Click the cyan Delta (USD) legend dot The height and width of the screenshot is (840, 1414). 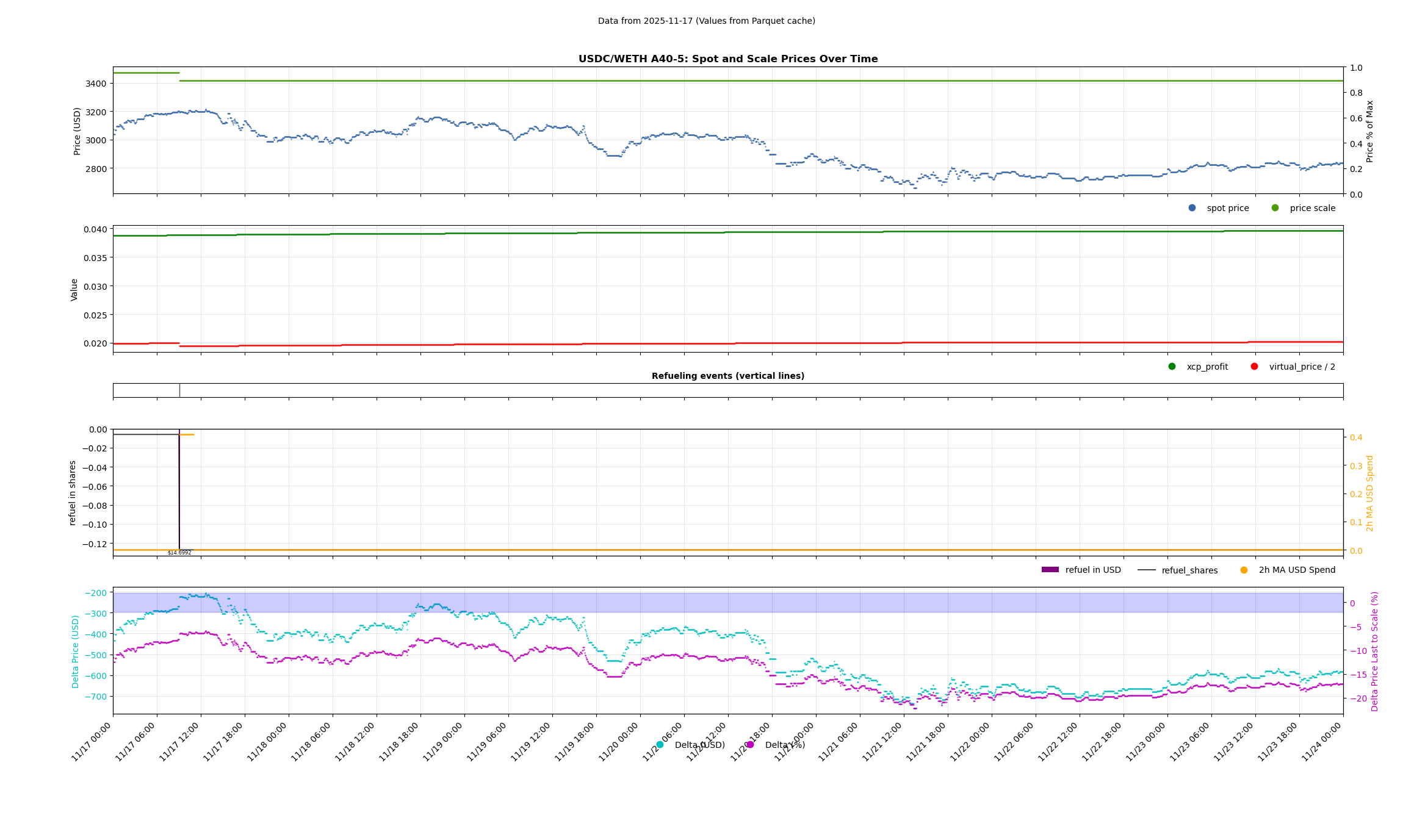click(660, 745)
